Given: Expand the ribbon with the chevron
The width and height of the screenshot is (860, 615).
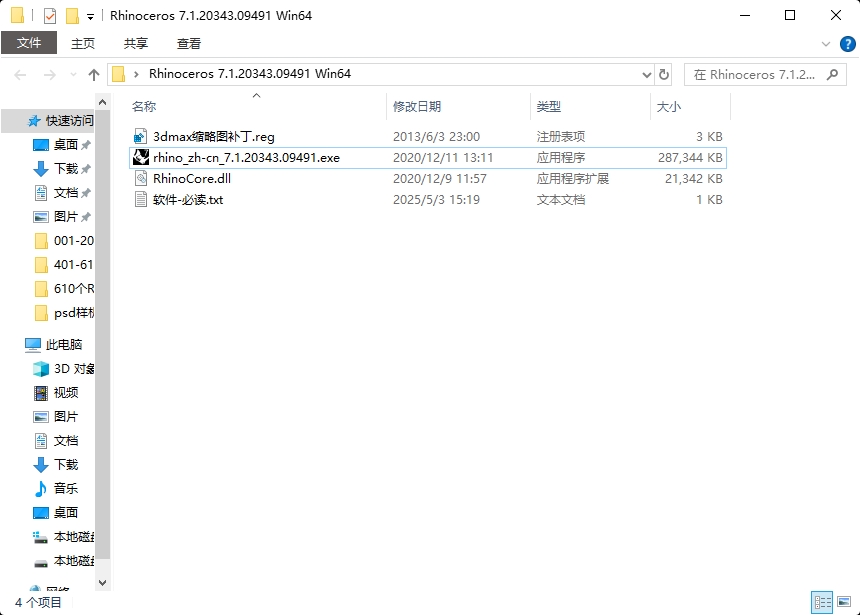Looking at the screenshot, I should pos(825,44).
